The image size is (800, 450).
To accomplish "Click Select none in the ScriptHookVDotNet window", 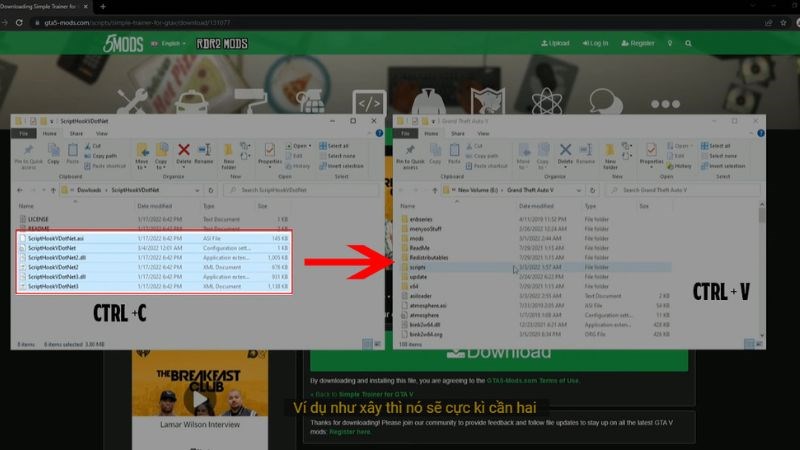I will 337,156.
